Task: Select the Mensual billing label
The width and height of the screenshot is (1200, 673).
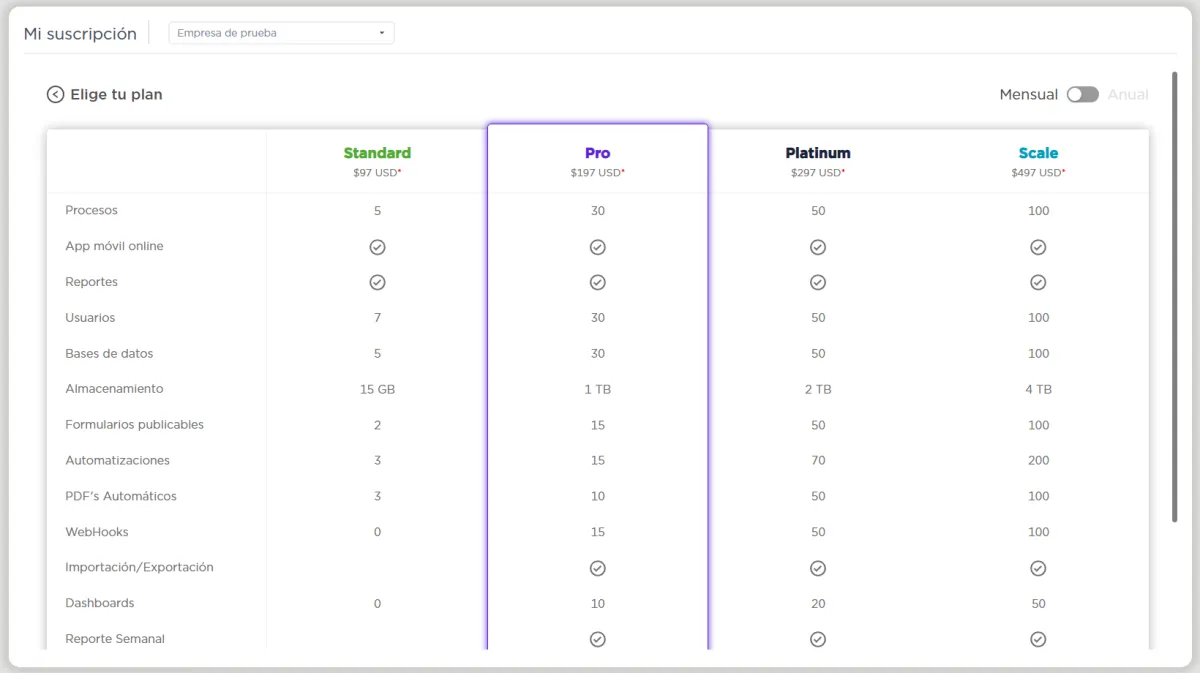Action: (x=1028, y=95)
